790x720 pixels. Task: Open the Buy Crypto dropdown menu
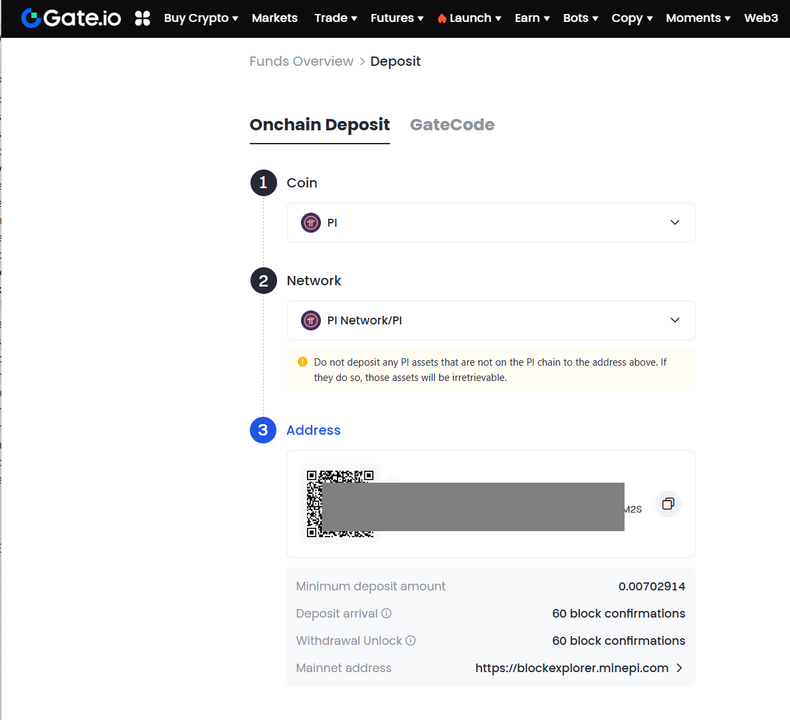(201, 18)
